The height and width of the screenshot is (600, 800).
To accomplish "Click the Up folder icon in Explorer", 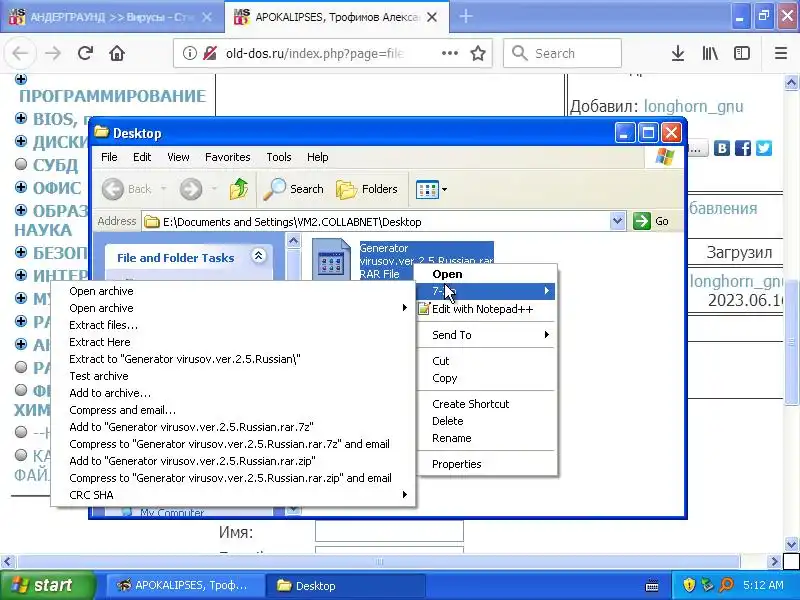I will 238,189.
